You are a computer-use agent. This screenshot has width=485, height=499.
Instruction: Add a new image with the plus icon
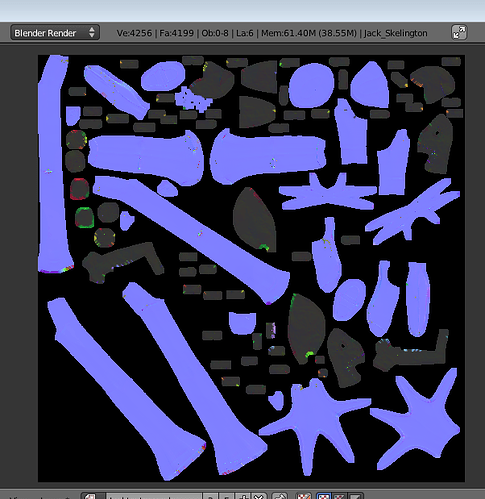click(243, 496)
